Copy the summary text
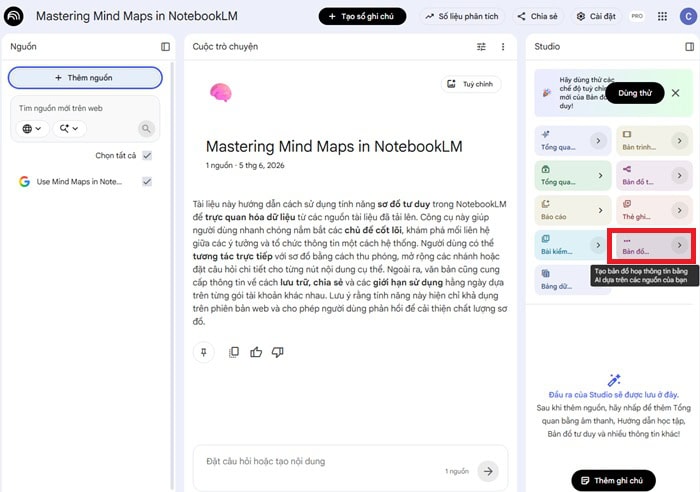The width and height of the screenshot is (700, 492). pyautogui.click(x=234, y=352)
